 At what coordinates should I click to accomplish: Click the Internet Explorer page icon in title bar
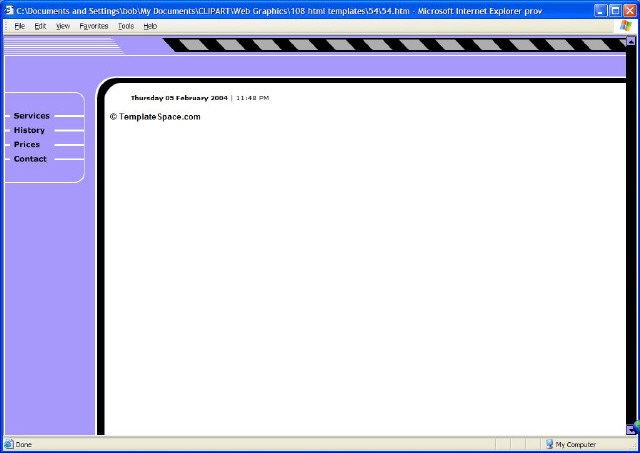9,9
